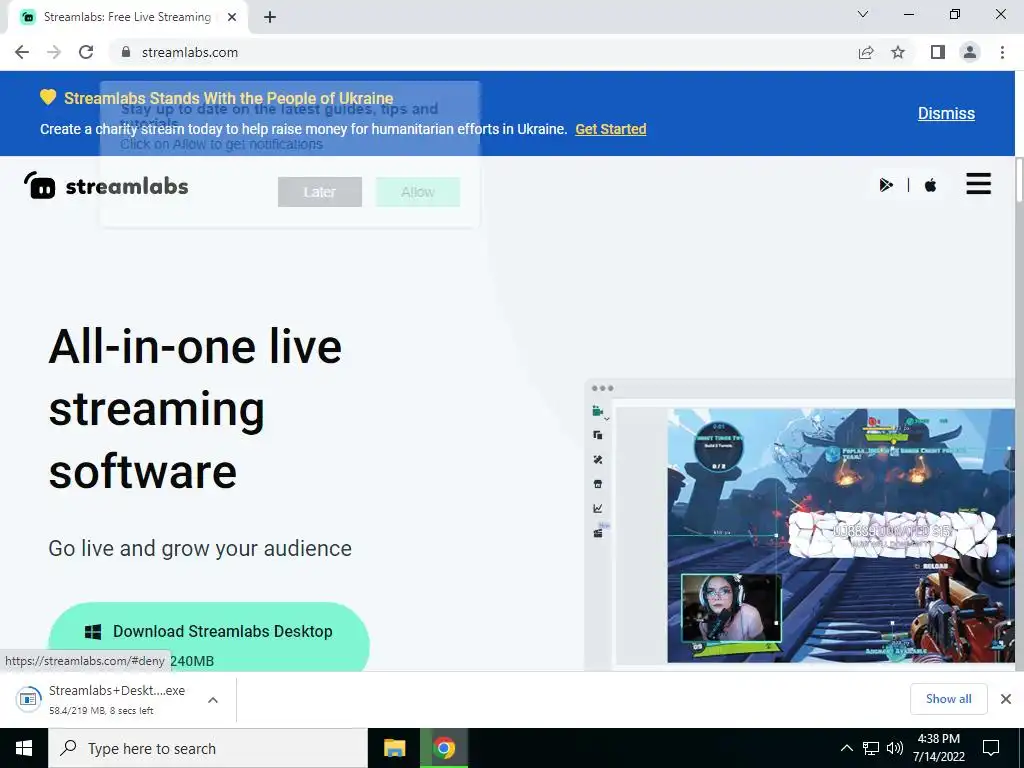The width and height of the screenshot is (1024, 768).
Task: Open File Explorer from the taskbar
Action: click(x=394, y=748)
